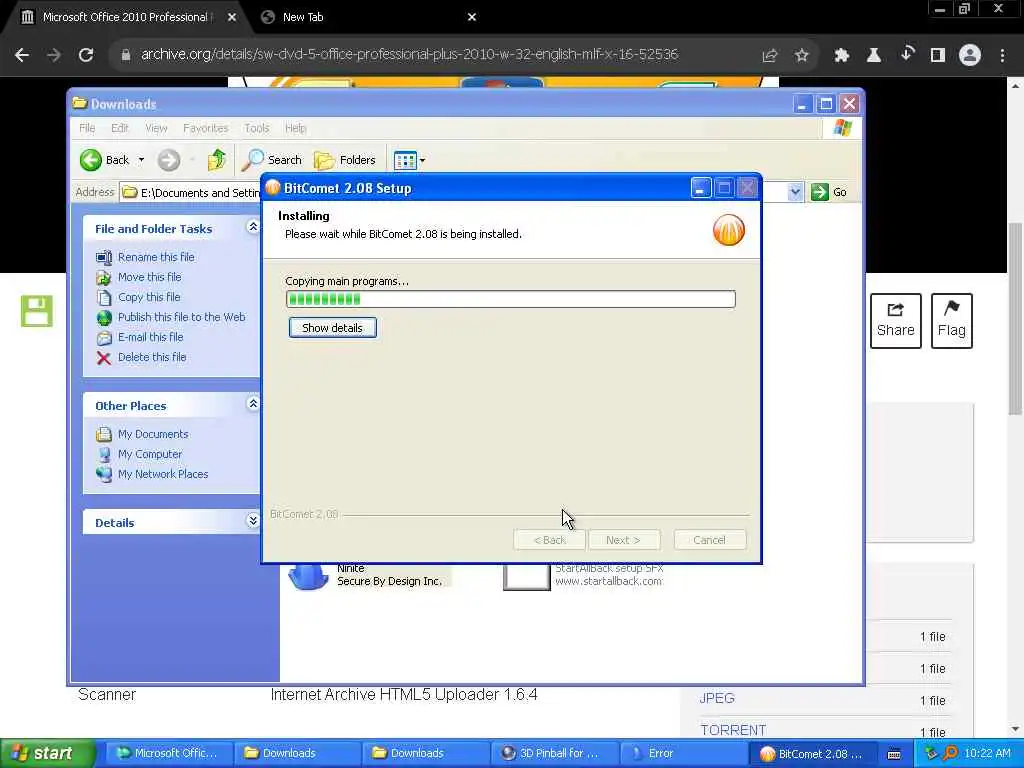Viewport: 1024px width, 768px height.
Task: Click Cancel in BitComet Setup
Action: point(709,540)
